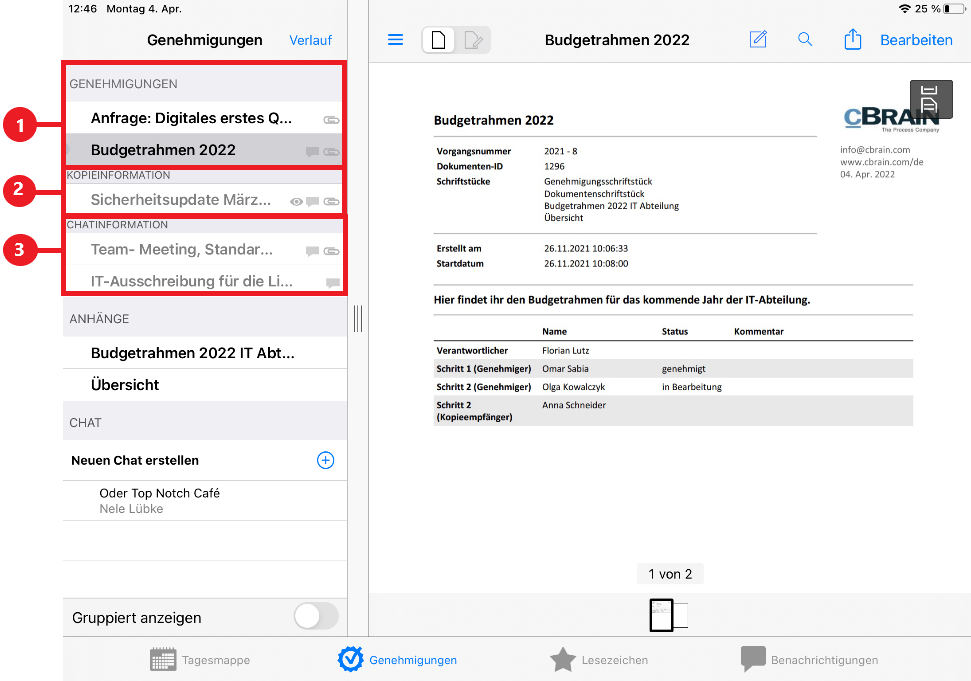The width and height of the screenshot is (971, 681).
Task: Open Anfrage: Digitales erstes Q approval
Action: pyautogui.click(x=192, y=118)
